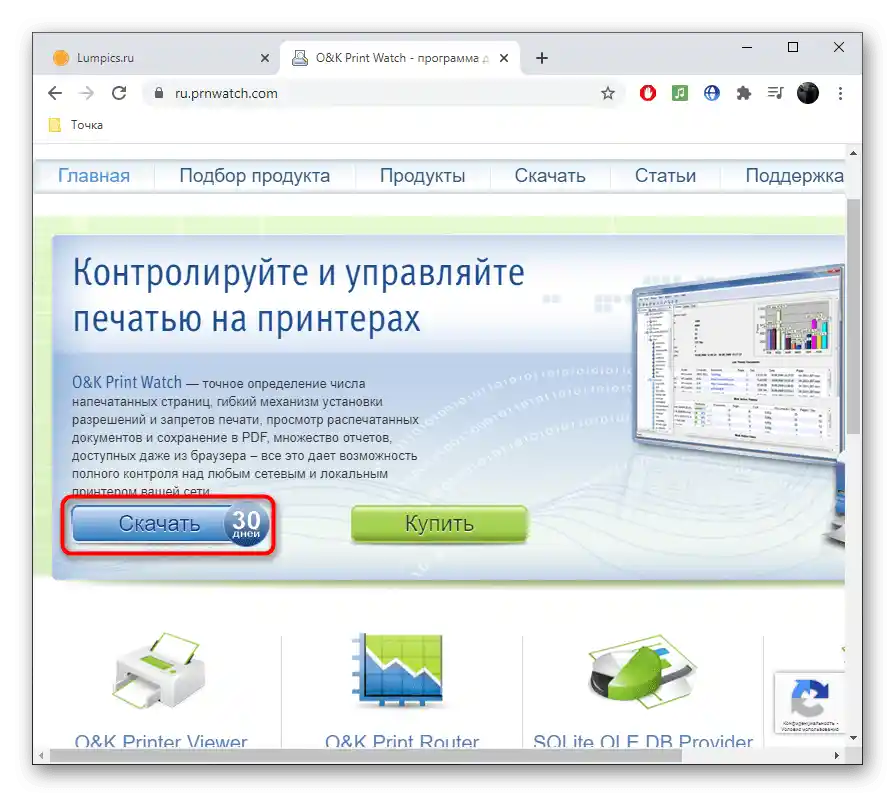The image size is (895, 797).
Task: Click the scroll right arrow
Action: click(837, 756)
